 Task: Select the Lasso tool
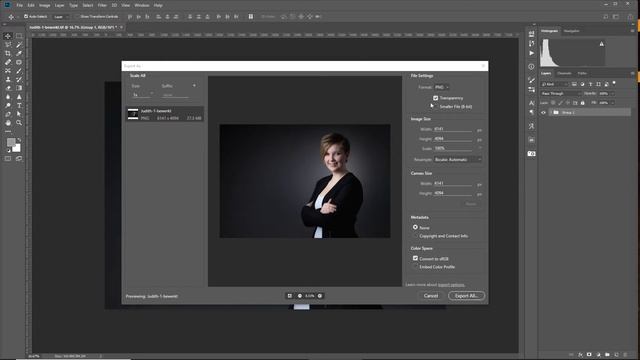point(8,44)
